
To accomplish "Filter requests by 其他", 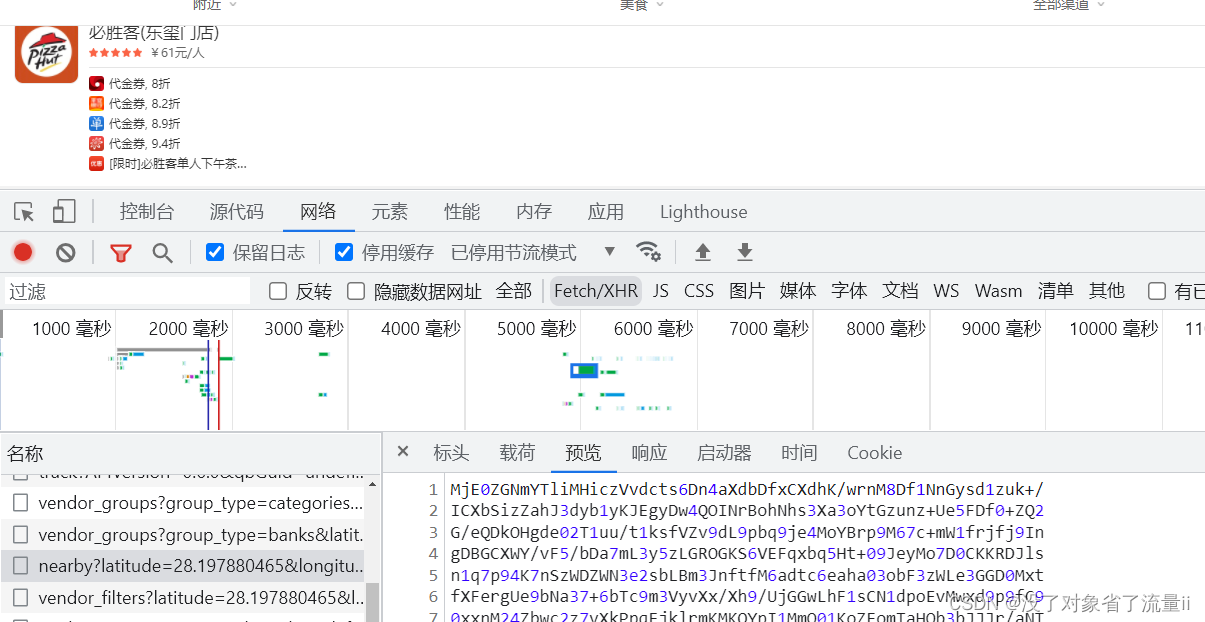I will [1107, 291].
